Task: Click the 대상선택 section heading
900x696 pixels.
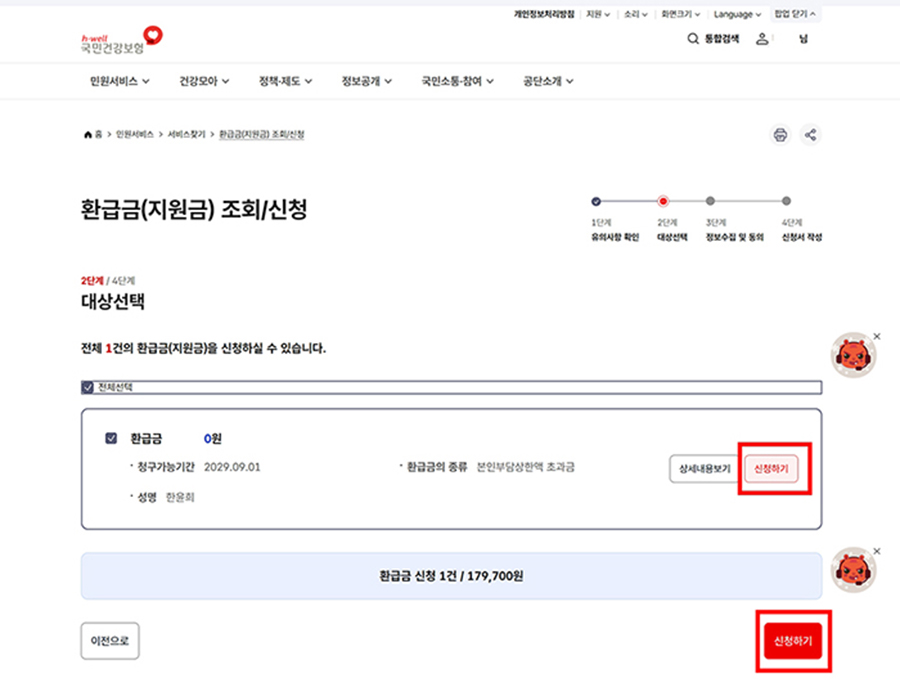Action: (x=112, y=301)
